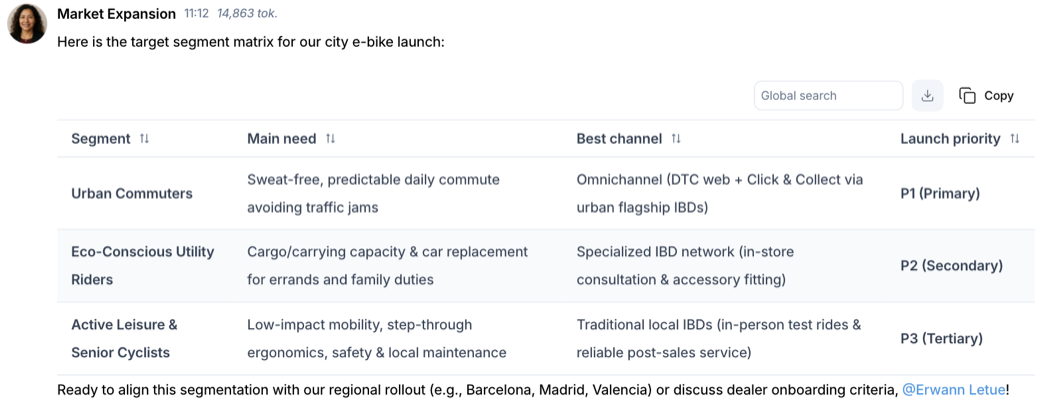The image size is (1040, 406).
Task: Click the Market Expansion sender name
Action: (x=117, y=14)
